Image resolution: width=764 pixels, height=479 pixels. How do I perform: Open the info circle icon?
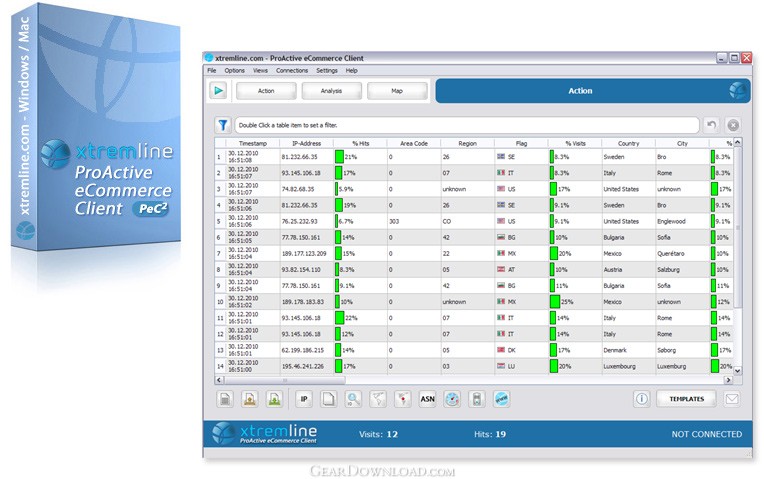click(x=642, y=399)
